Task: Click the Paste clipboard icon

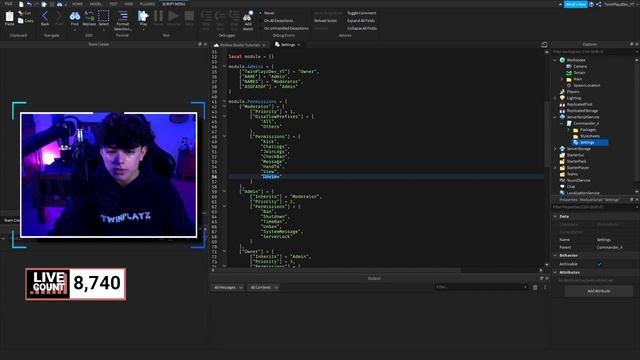Action: coord(9,17)
